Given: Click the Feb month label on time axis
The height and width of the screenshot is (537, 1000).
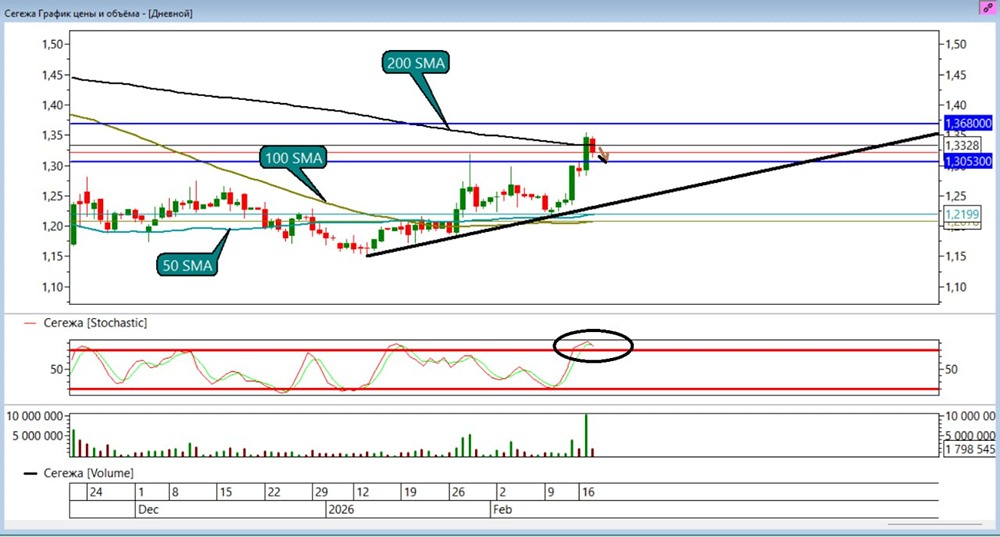Looking at the screenshot, I should (x=502, y=510).
